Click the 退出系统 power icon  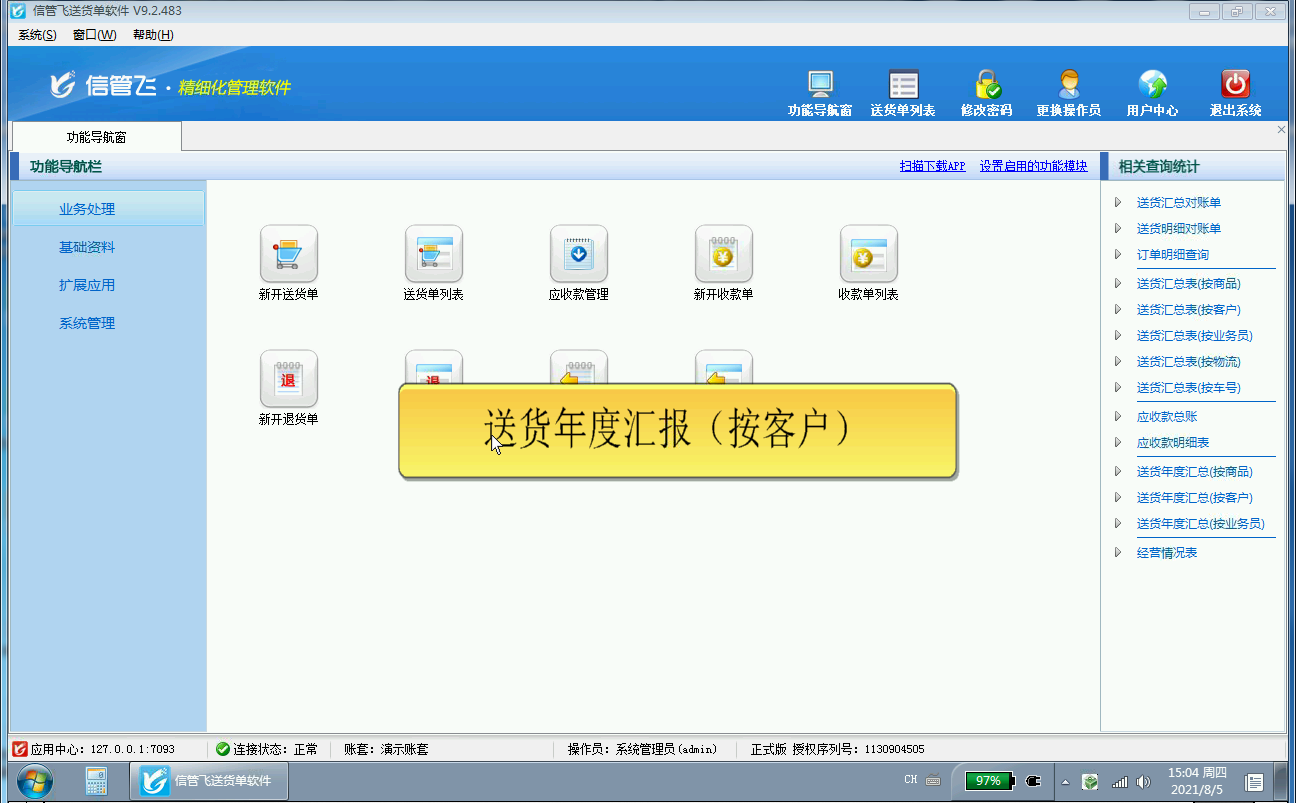point(1235,86)
